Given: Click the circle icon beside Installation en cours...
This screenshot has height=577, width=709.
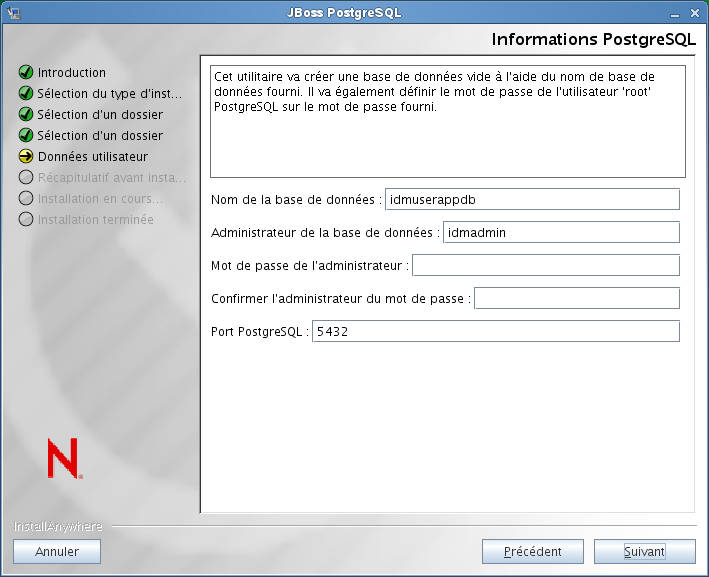Looking at the screenshot, I should 26,198.
